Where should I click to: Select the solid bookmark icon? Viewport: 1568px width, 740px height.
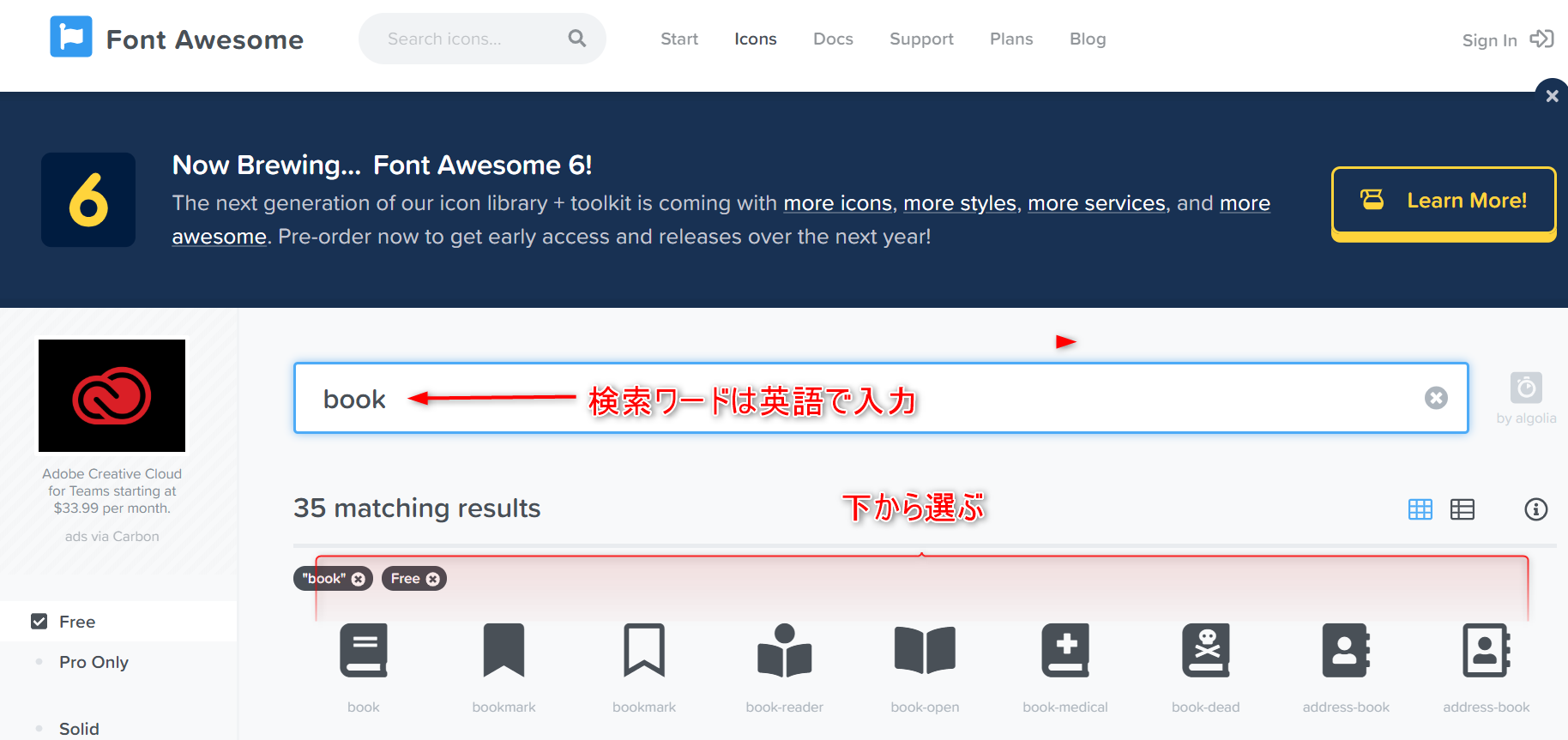(x=504, y=650)
